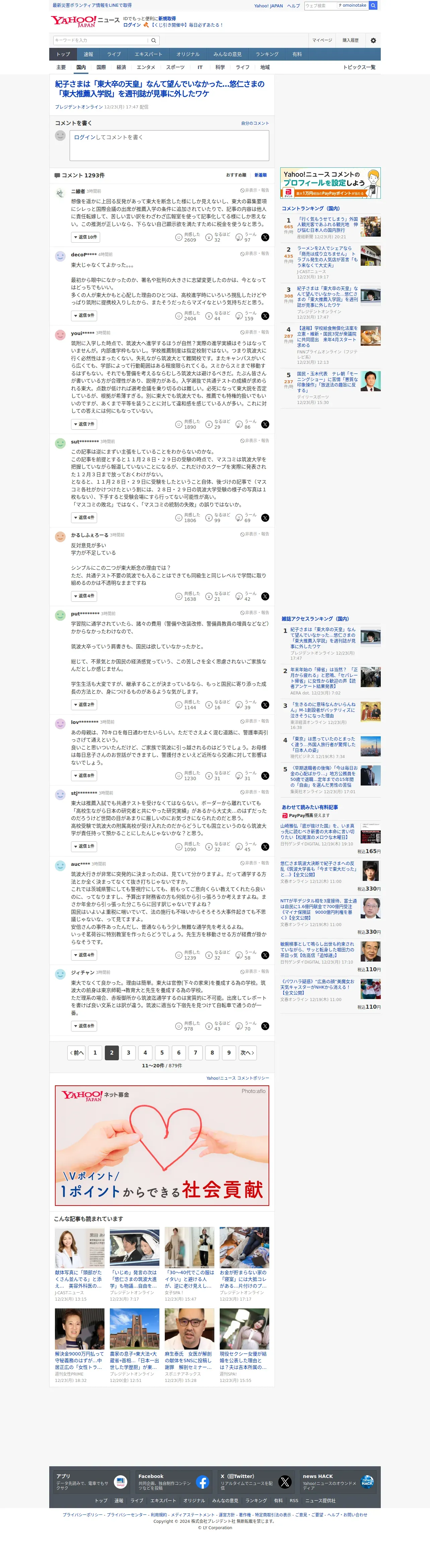Viewport: 430px width, 1568px height.
Task: Click 非表示・報告 on sut********'s comment
Action: (x=255, y=441)
